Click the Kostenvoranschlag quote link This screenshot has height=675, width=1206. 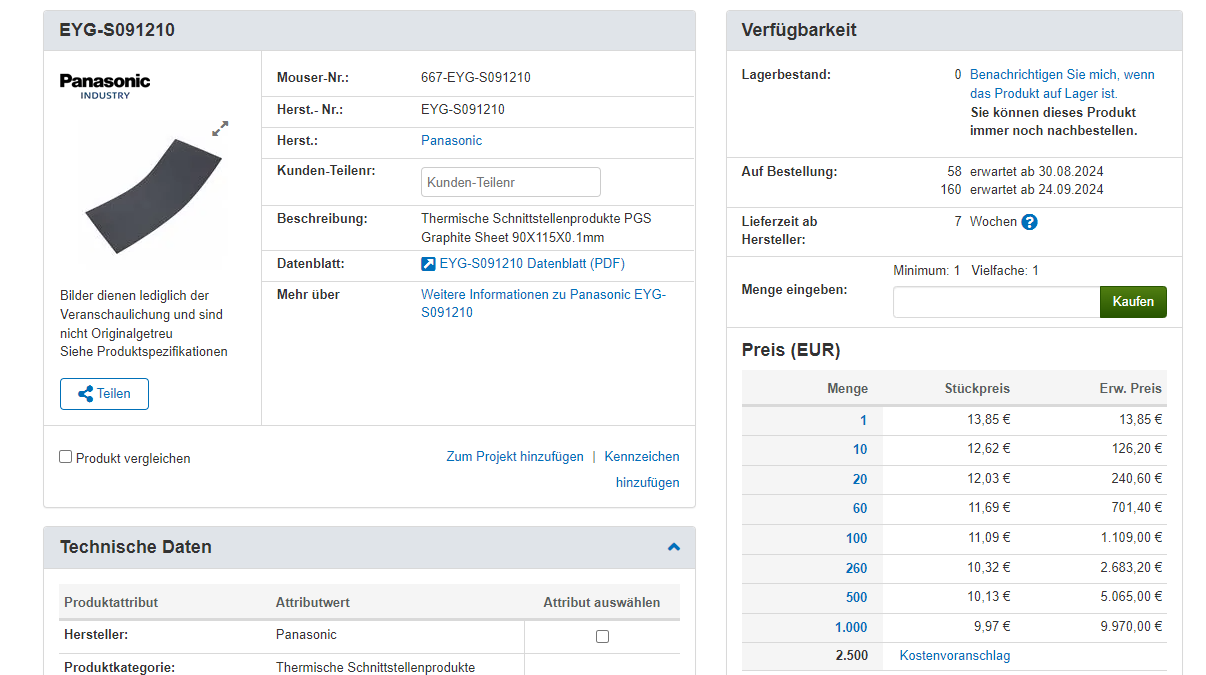tap(955, 656)
